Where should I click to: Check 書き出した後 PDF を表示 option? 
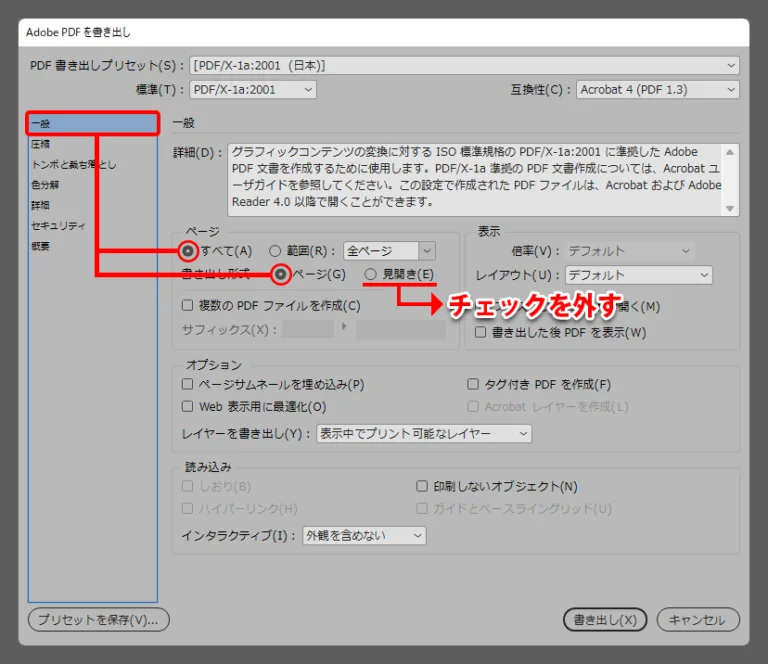click(481, 332)
